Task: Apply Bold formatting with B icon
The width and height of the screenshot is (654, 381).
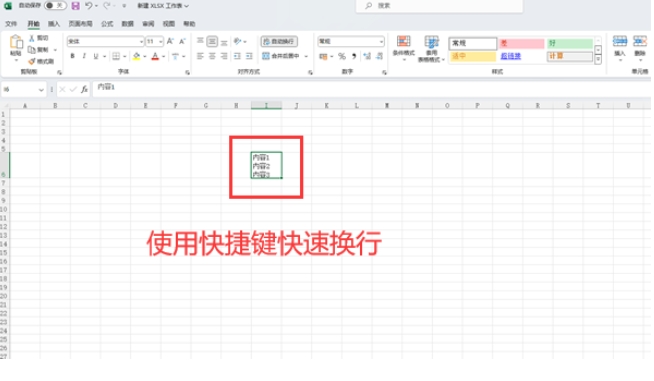Action: pos(73,56)
